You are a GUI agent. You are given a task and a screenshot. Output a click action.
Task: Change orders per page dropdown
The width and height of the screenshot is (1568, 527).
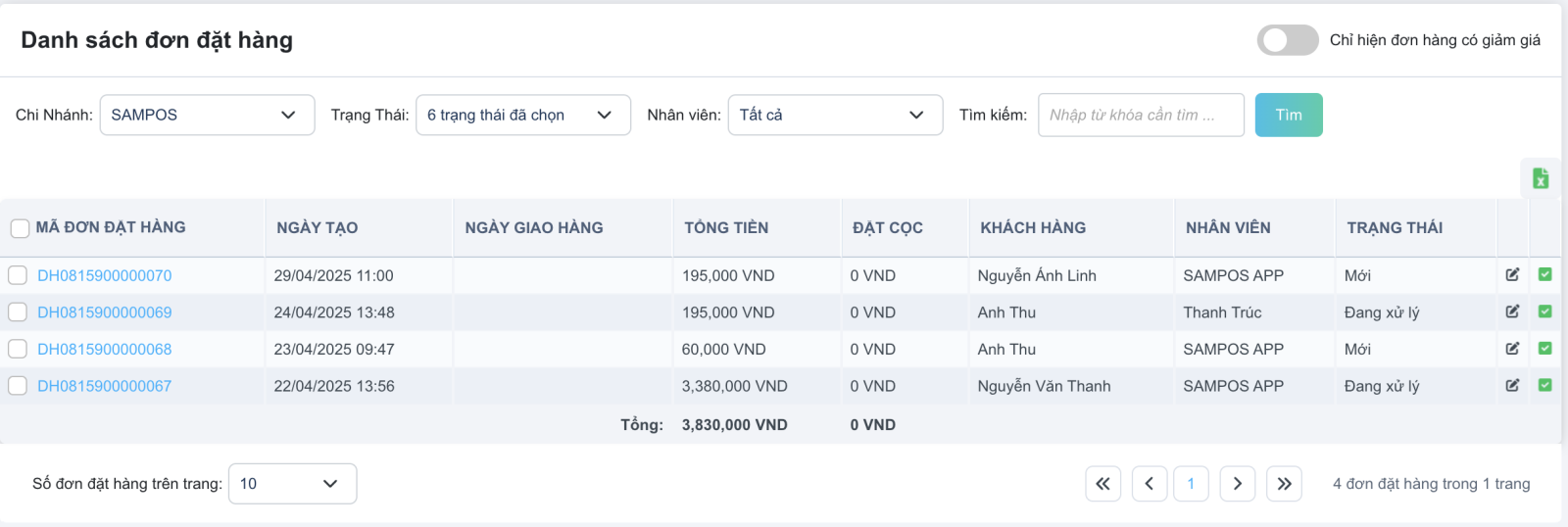point(292,484)
